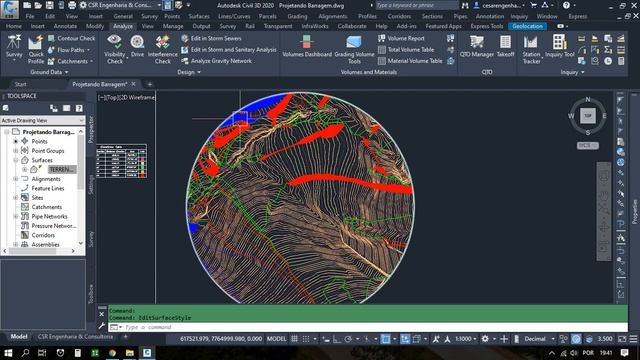
Task: Expand the Ground Data panel
Action: pyautogui.click(x=49, y=72)
